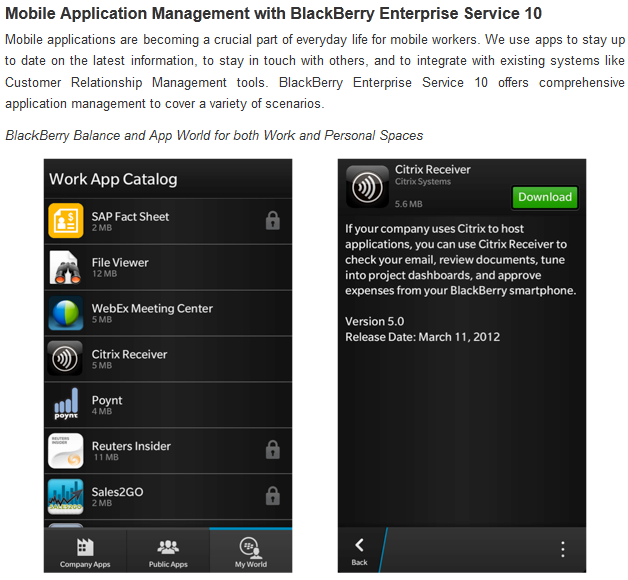Image resolution: width=628 pixels, height=580 pixels.
Task: Tap the lock icon on Sales2GO row
Action: point(273,495)
